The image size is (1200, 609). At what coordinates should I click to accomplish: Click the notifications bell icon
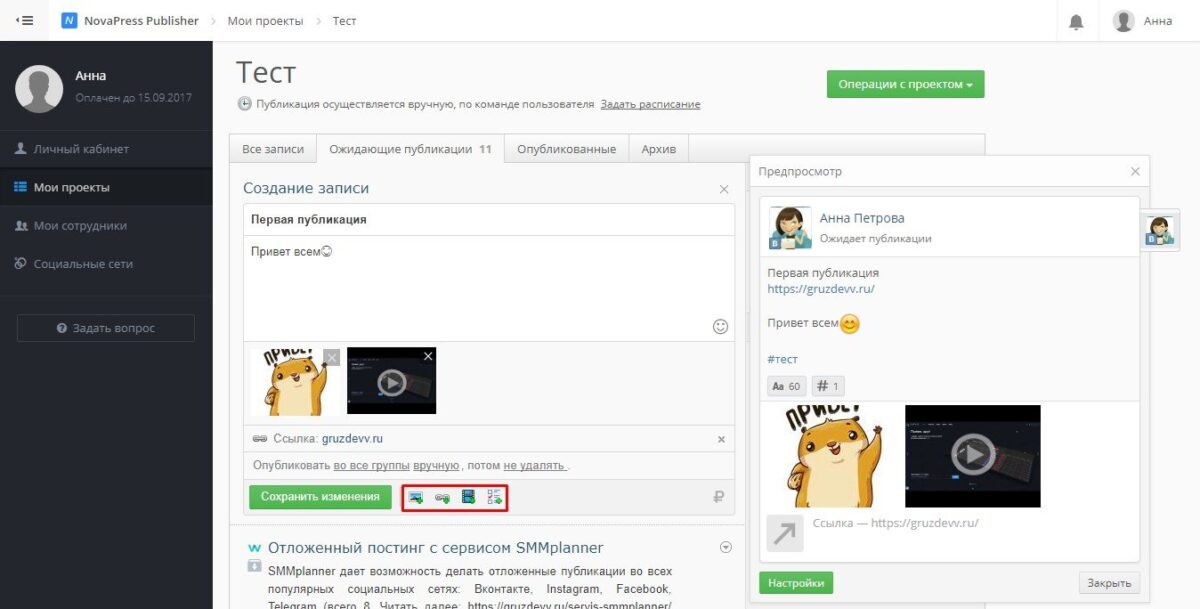(1076, 21)
